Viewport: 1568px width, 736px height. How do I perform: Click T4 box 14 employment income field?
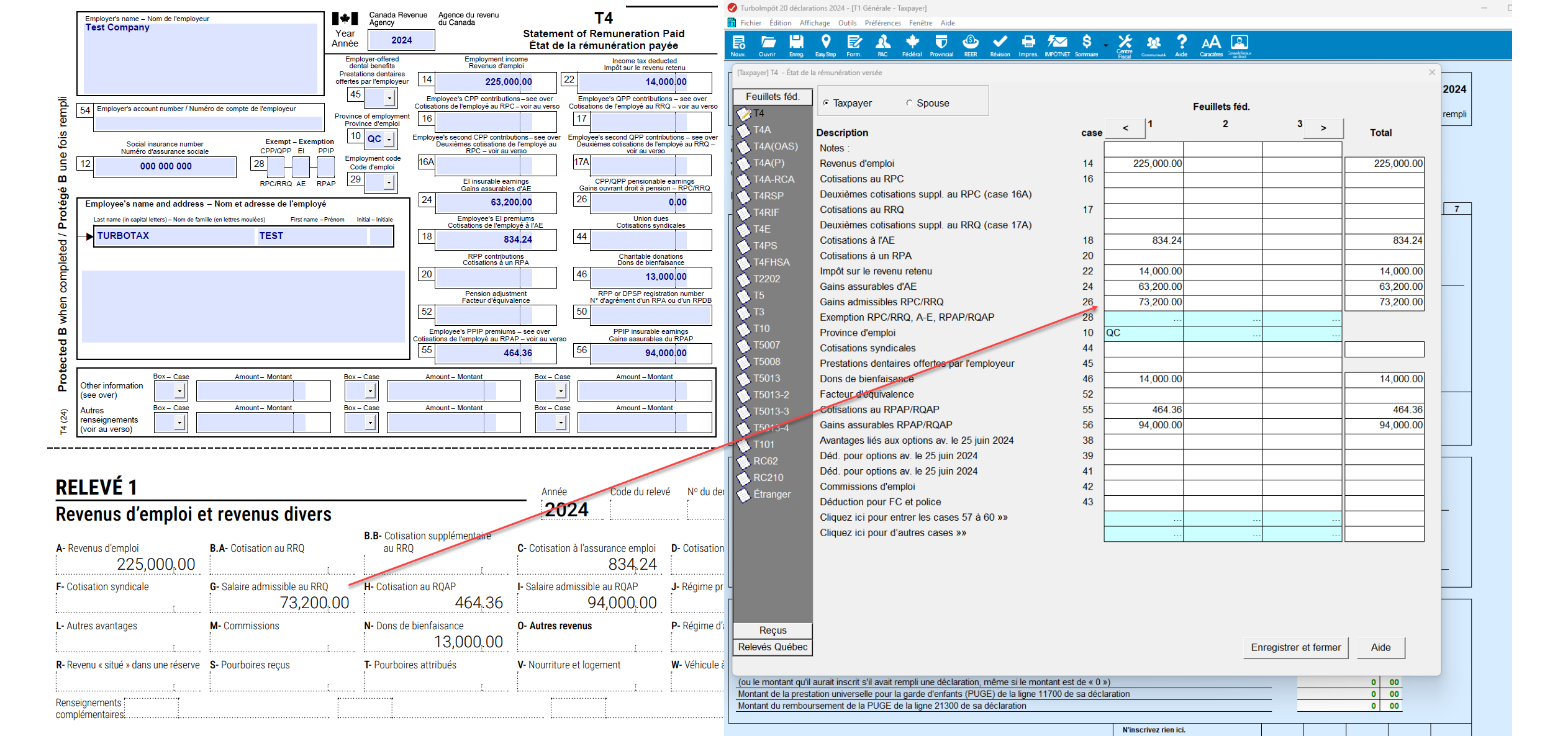pos(496,82)
